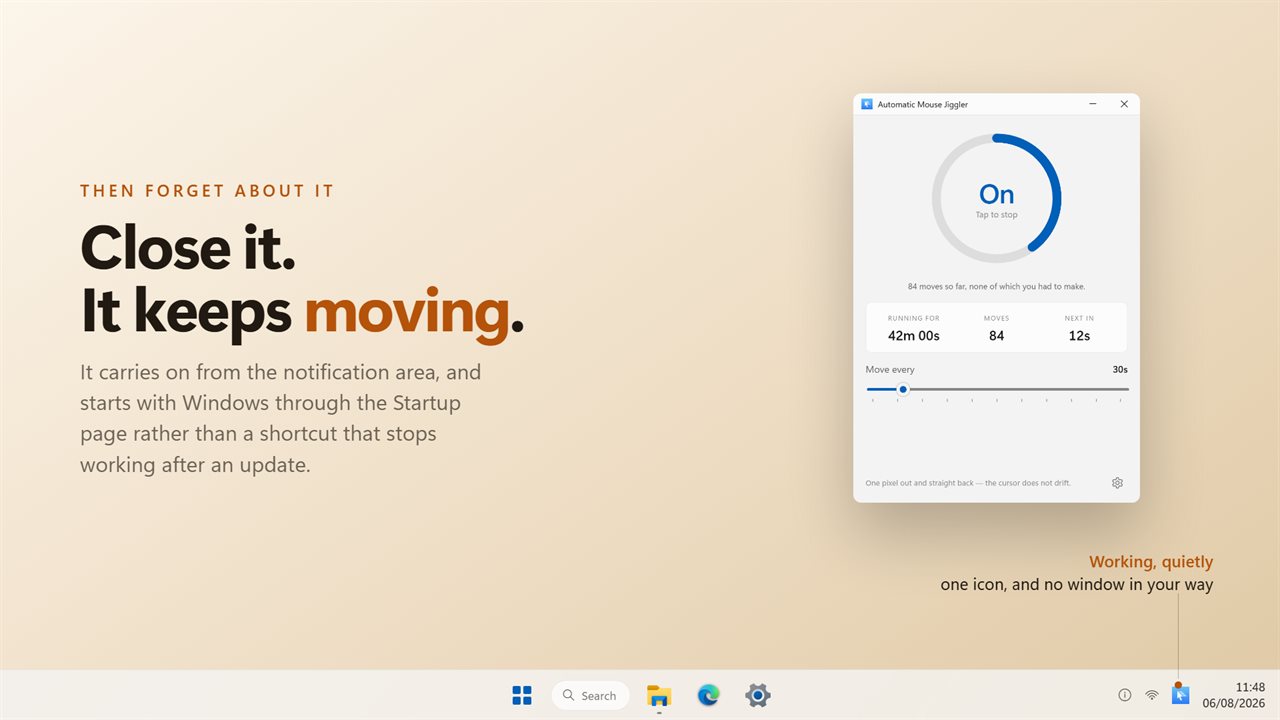Open File Explorer from the taskbar
Image resolution: width=1280 pixels, height=720 pixels.
[x=659, y=695]
